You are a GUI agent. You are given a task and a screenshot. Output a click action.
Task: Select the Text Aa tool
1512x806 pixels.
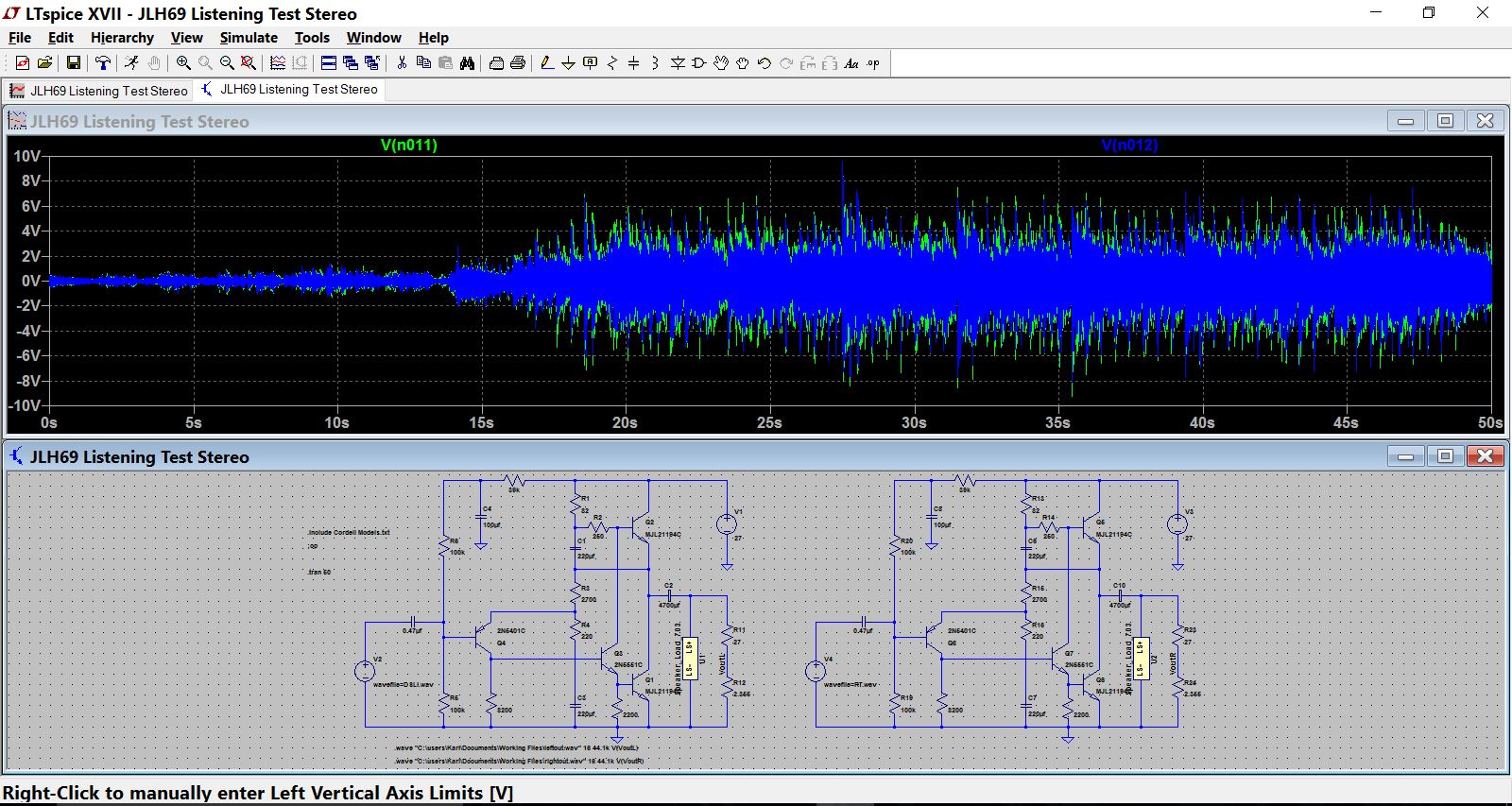(x=851, y=63)
